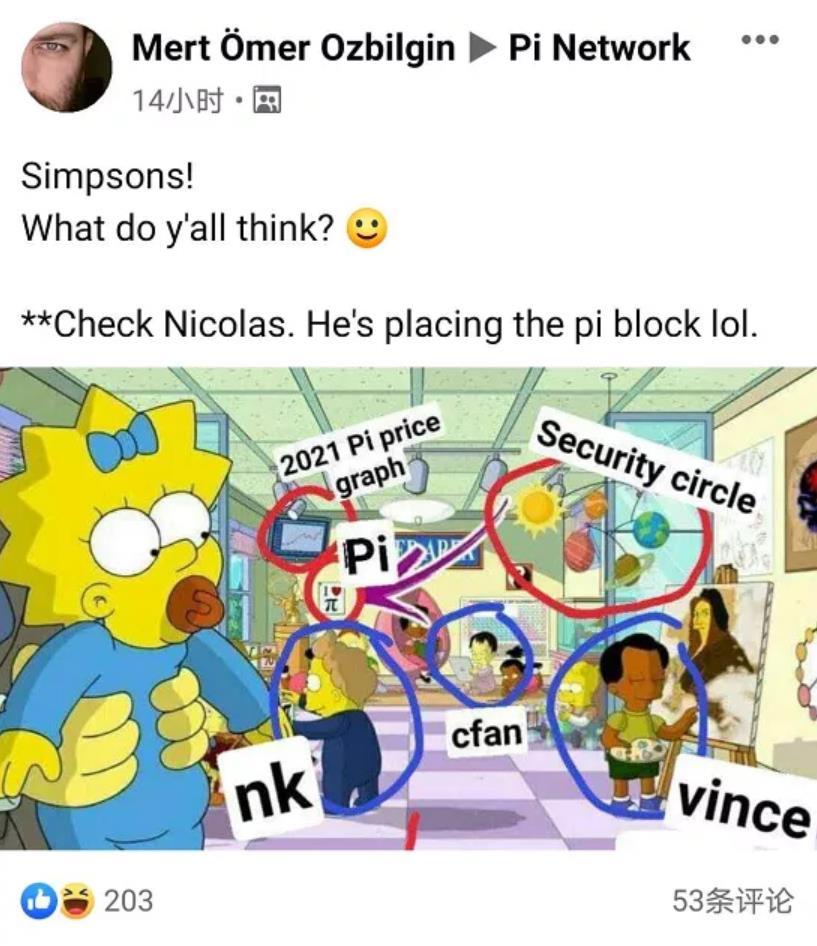Click the 'Pi' label in the meme
Image resolution: width=817 pixels, height=946 pixels.
tap(366, 554)
